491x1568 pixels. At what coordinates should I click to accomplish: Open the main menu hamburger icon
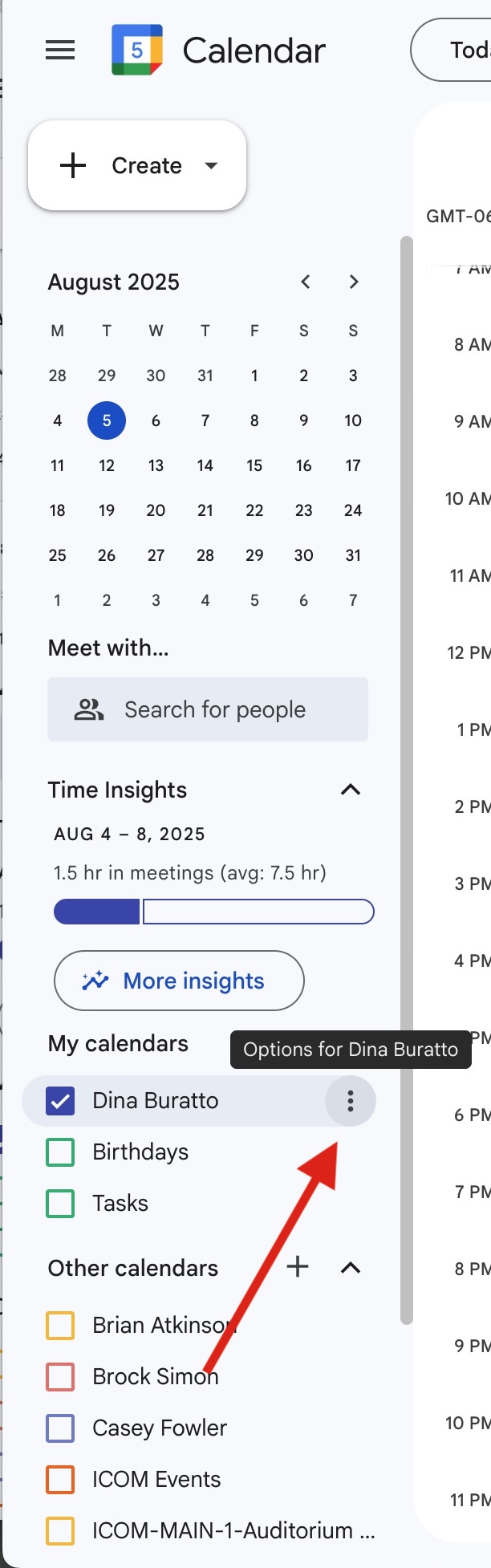click(x=60, y=51)
